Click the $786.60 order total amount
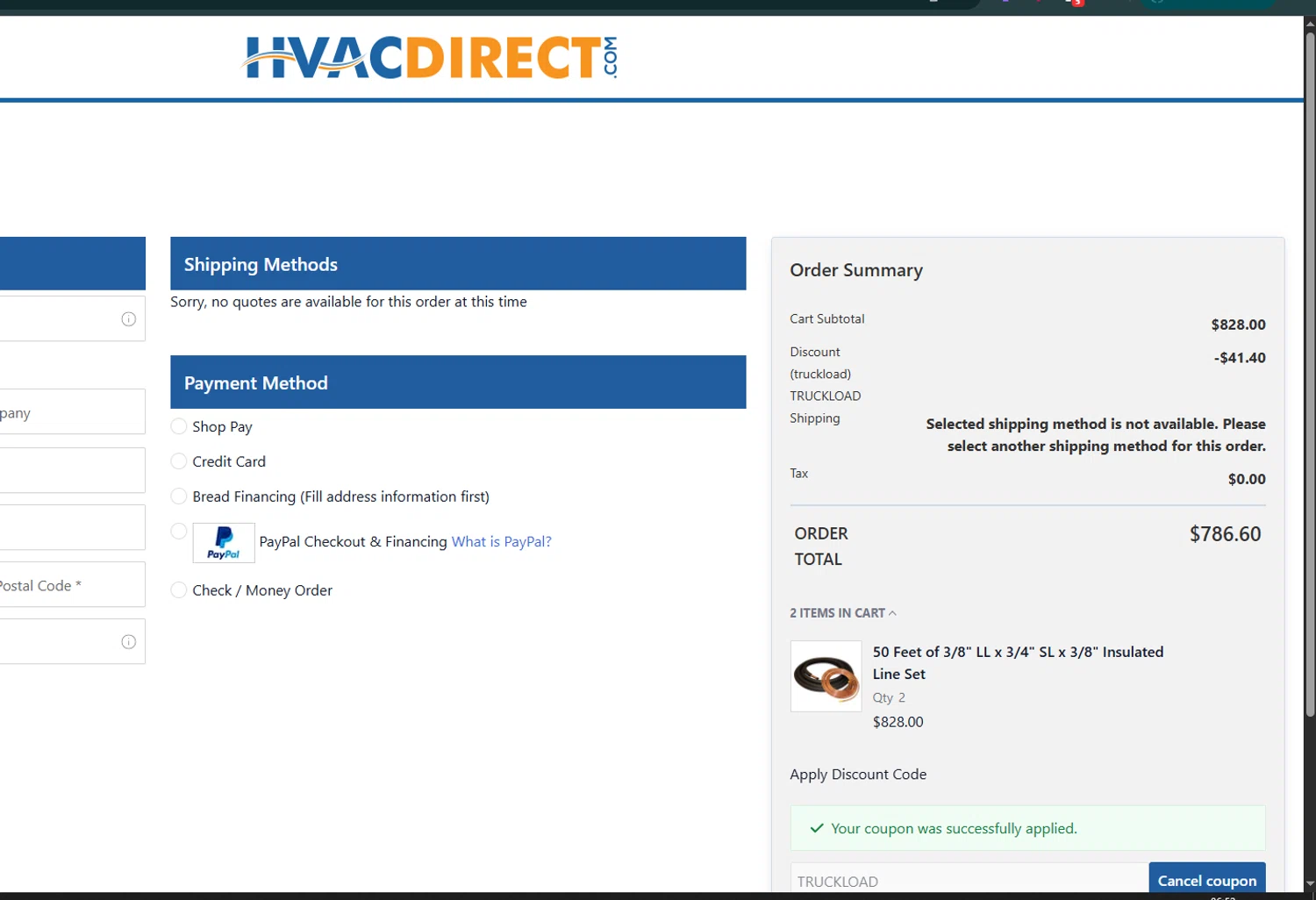 1225,534
